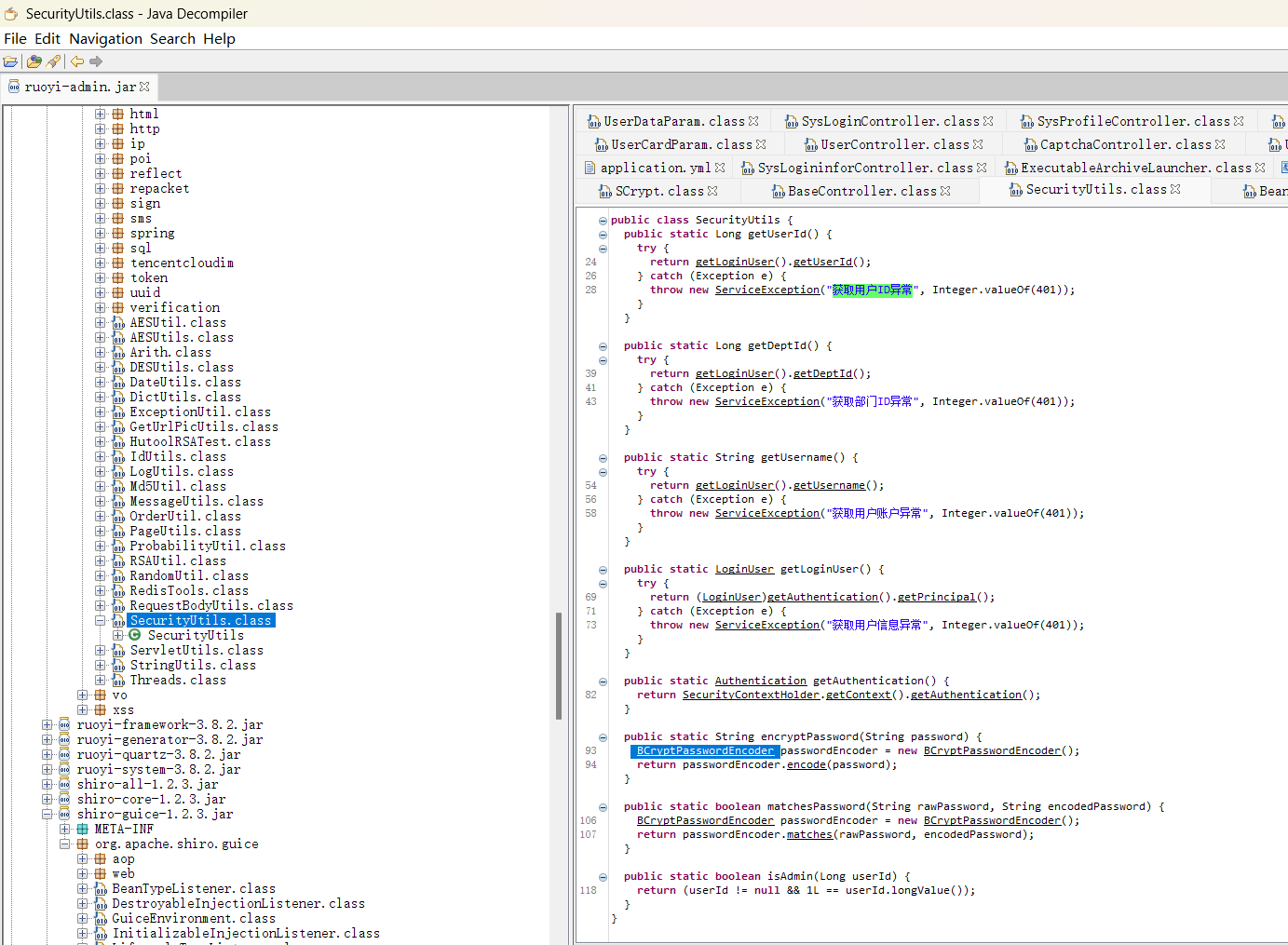This screenshot has height=945, width=1288.
Task: Click the Open File toolbar icon
Action: [x=10, y=61]
